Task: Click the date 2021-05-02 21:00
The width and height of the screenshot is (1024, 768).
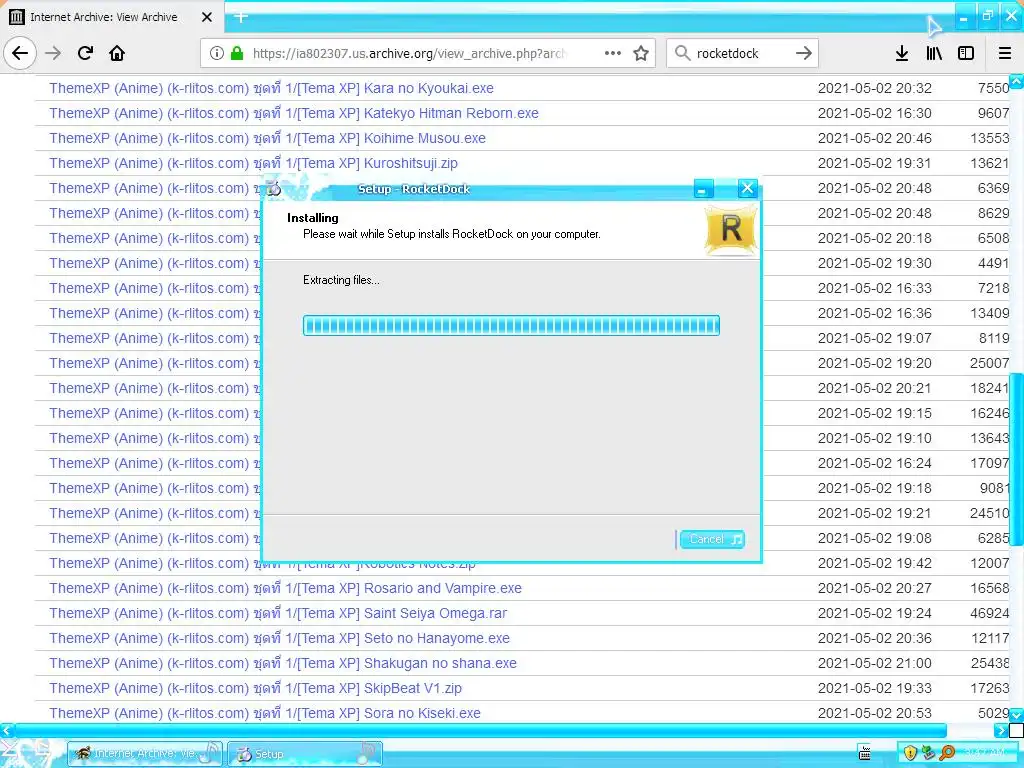Action: point(874,664)
